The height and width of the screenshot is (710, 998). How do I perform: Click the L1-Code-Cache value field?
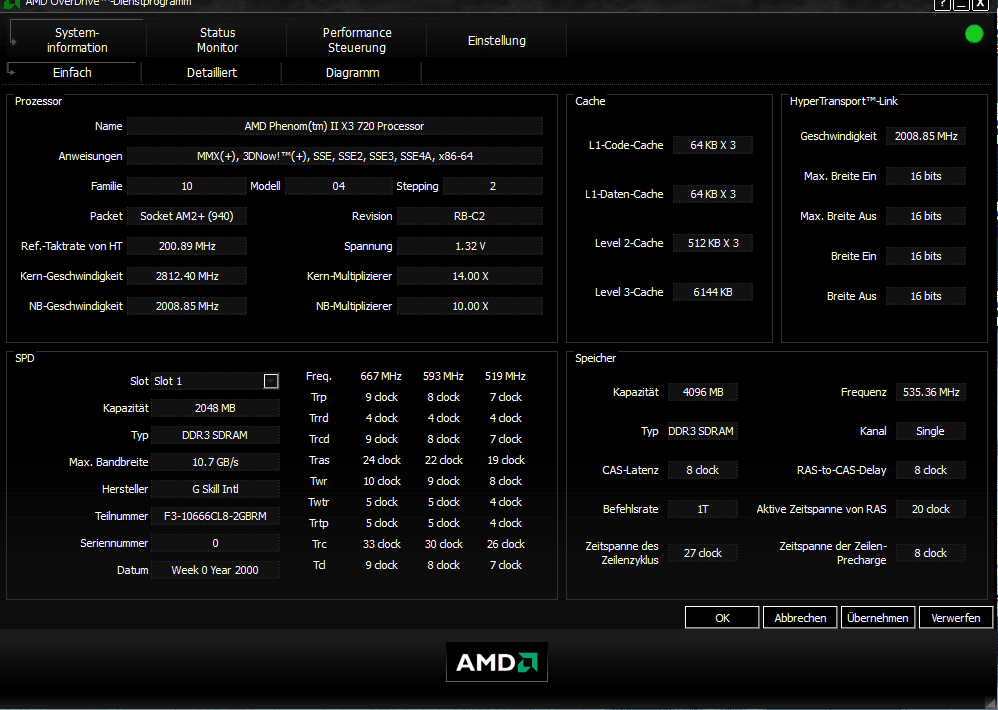[x=712, y=145]
